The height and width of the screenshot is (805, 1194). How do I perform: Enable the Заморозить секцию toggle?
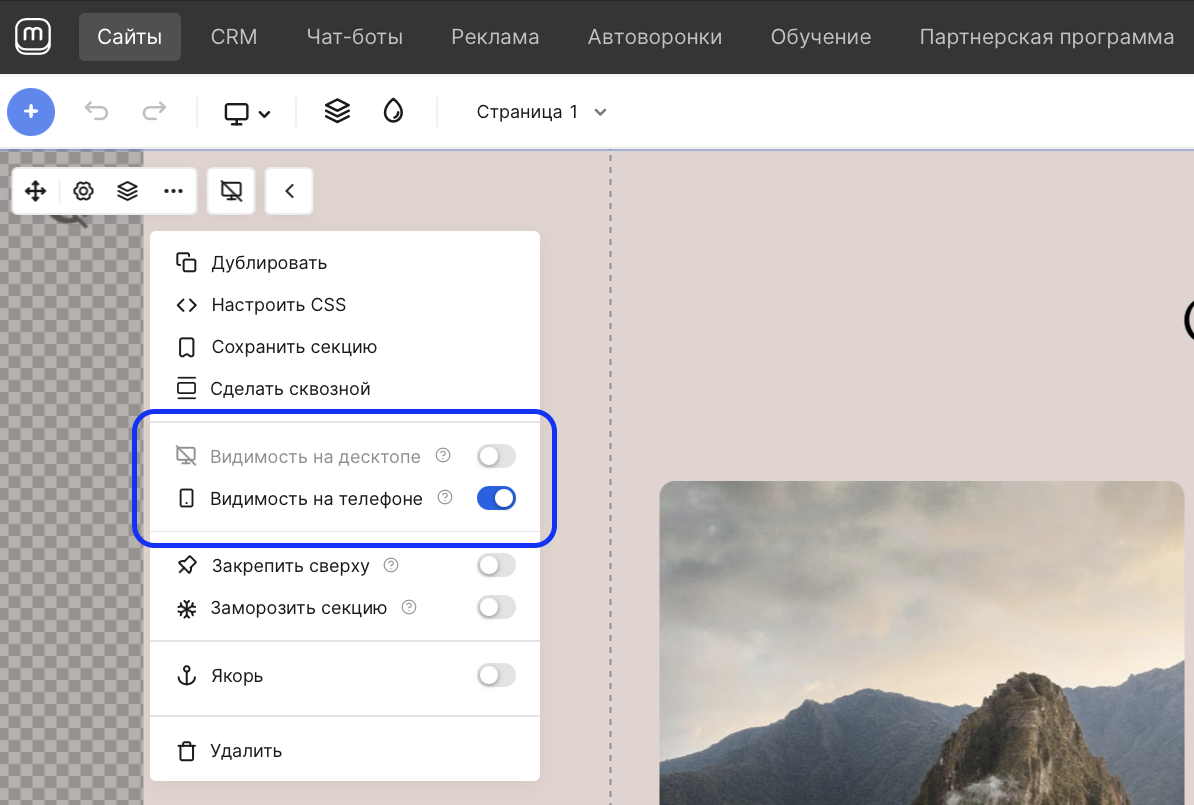point(496,607)
